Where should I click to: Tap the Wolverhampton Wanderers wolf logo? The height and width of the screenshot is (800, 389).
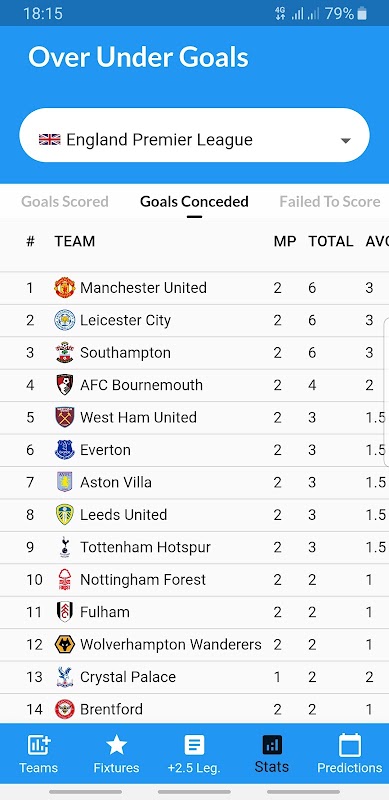tap(65, 644)
